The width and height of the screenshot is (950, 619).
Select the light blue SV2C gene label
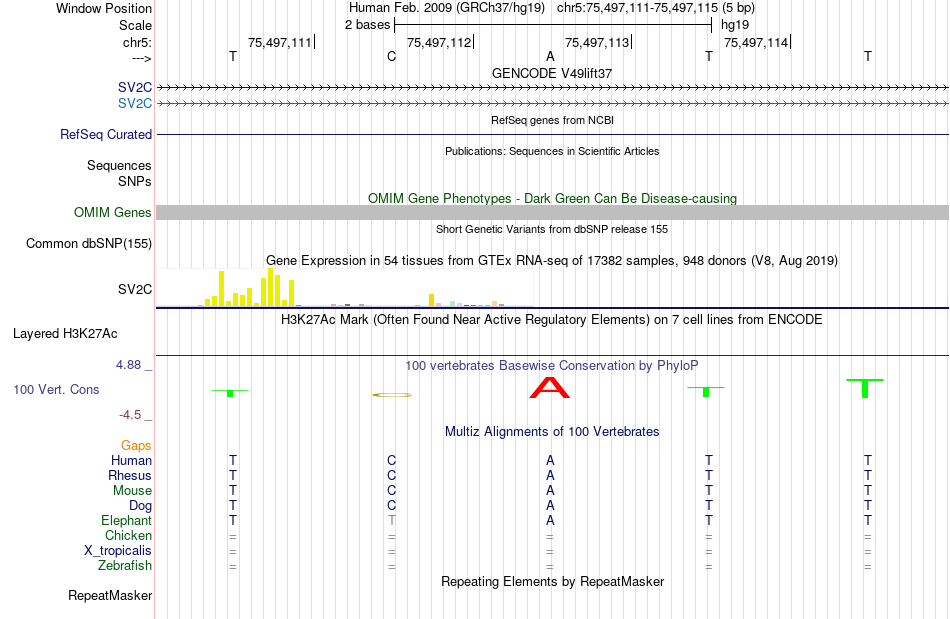coord(135,104)
